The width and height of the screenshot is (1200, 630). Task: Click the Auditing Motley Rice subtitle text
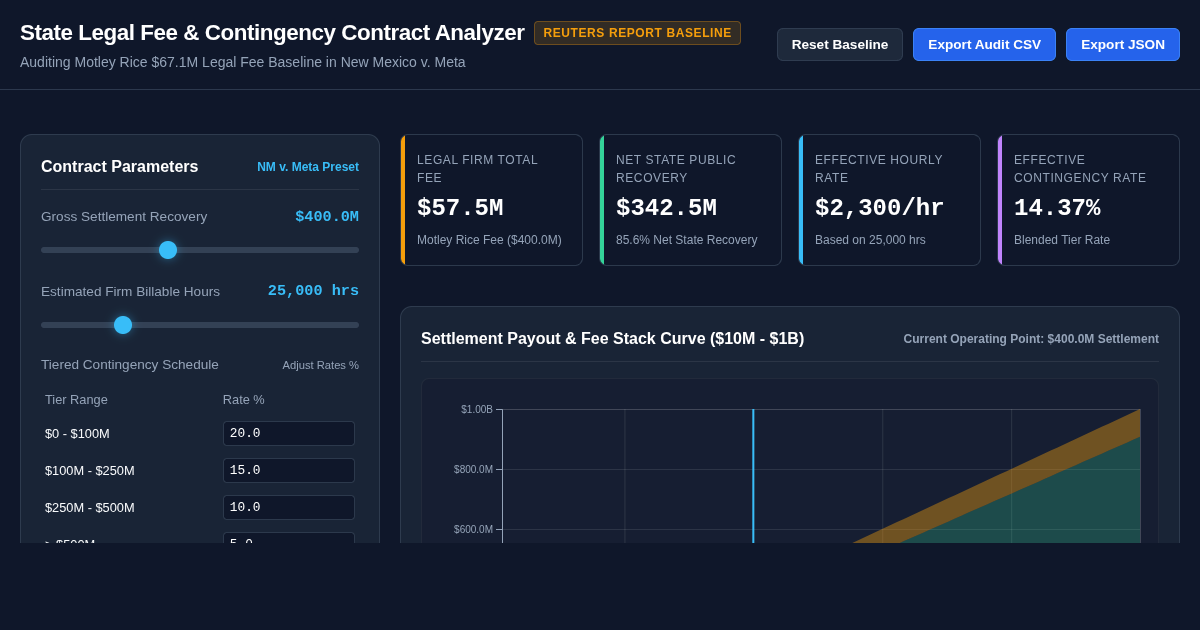point(243,62)
